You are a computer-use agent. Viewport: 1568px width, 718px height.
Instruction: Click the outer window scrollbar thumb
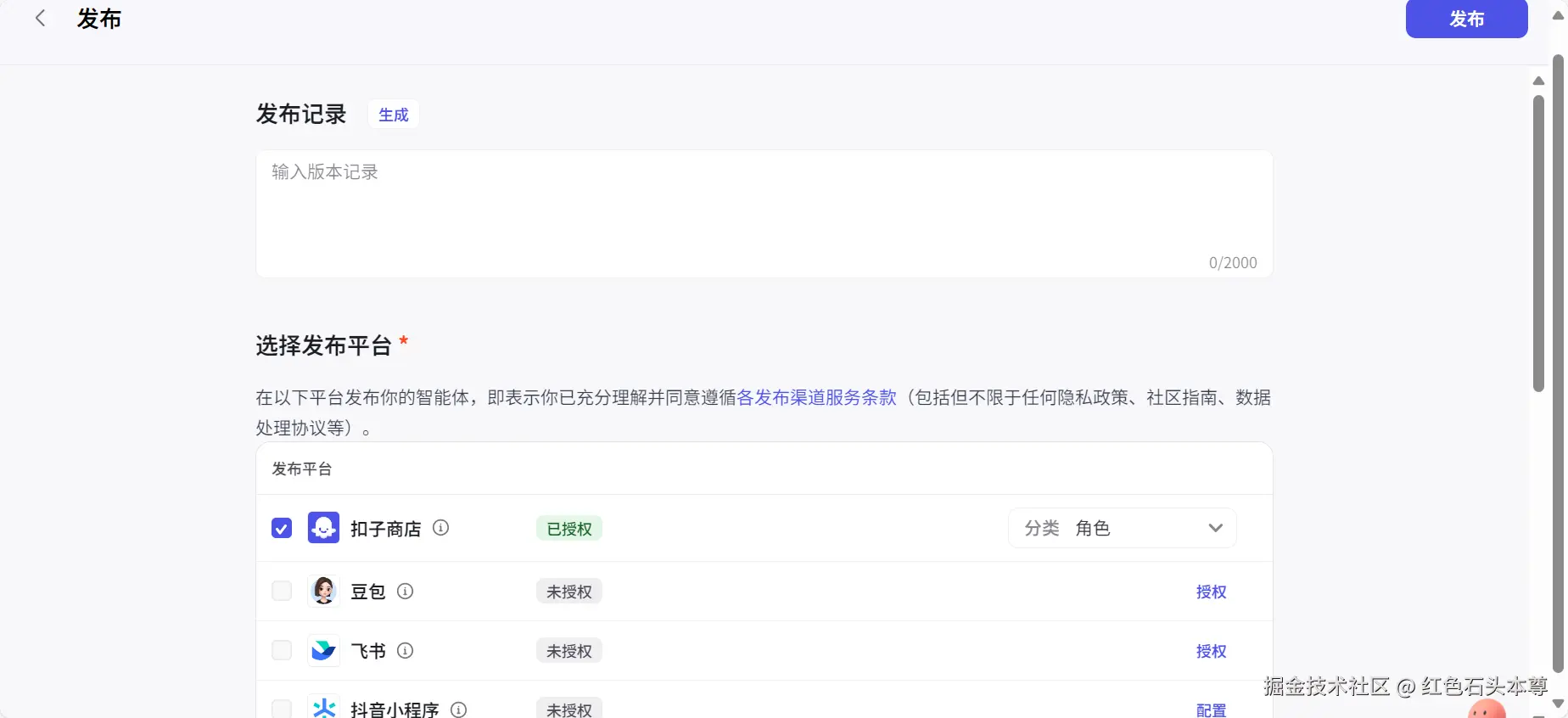(x=1558, y=363)
